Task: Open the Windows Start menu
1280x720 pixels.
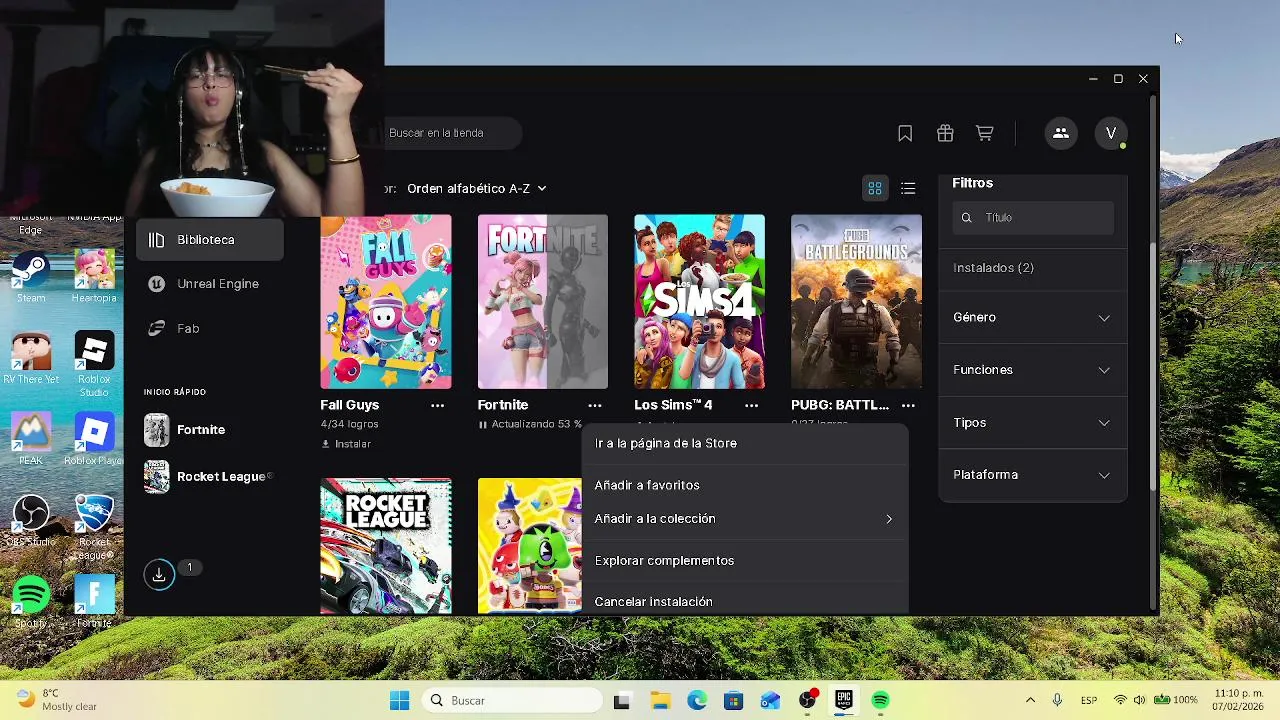Action: click(x=399, y=700)
